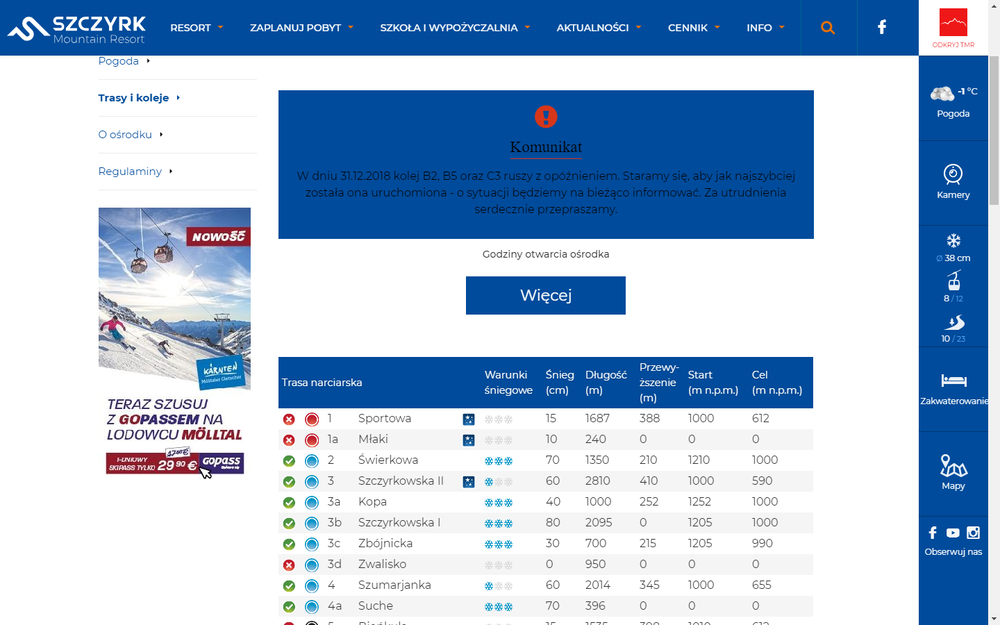Viewport: 1000px width, 625px height.
Task: Click the night-skiing icon for Sportowa
Action: click(x=469, y=419)
